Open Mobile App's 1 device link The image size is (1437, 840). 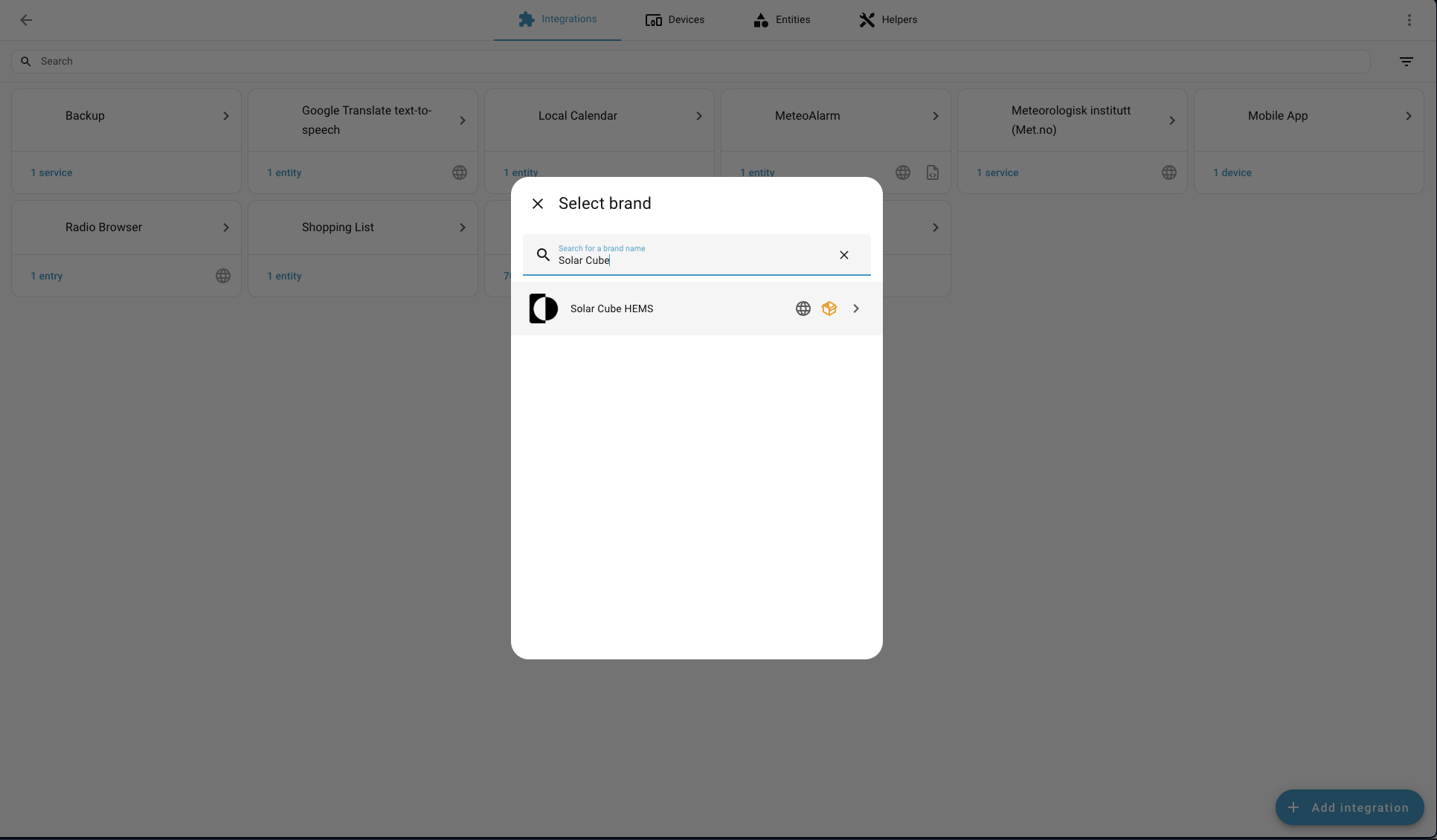pos(1232,172)
